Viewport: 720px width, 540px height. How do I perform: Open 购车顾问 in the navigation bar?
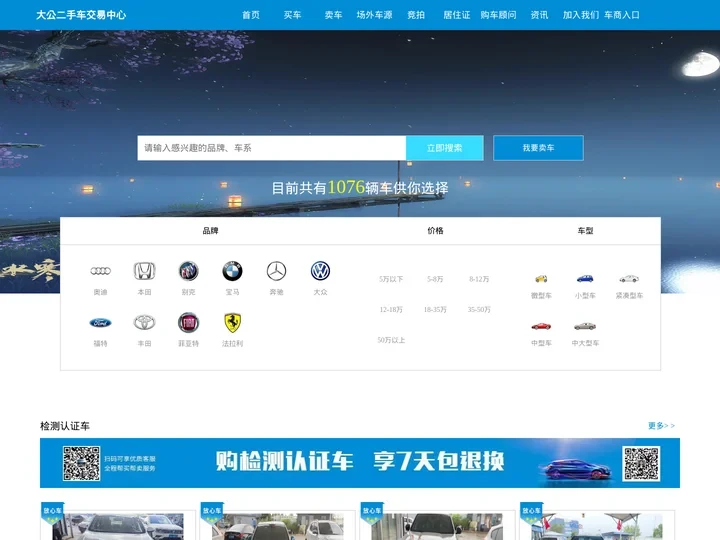coord(498,15)
